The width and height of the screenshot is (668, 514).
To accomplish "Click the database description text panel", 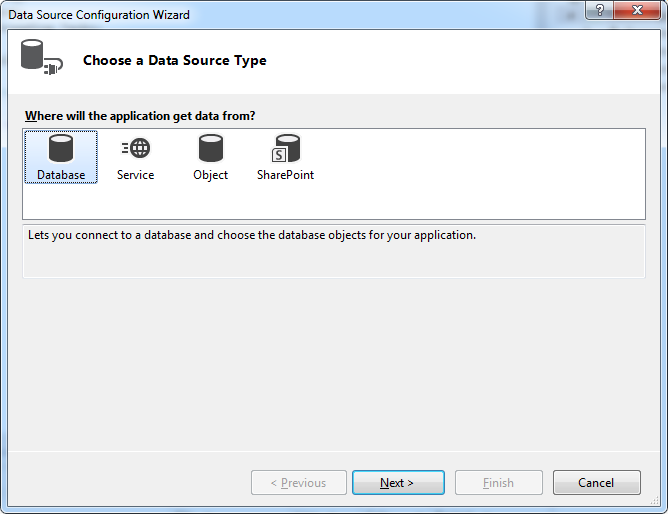I will pyautogui.click(x=333, y=250).
